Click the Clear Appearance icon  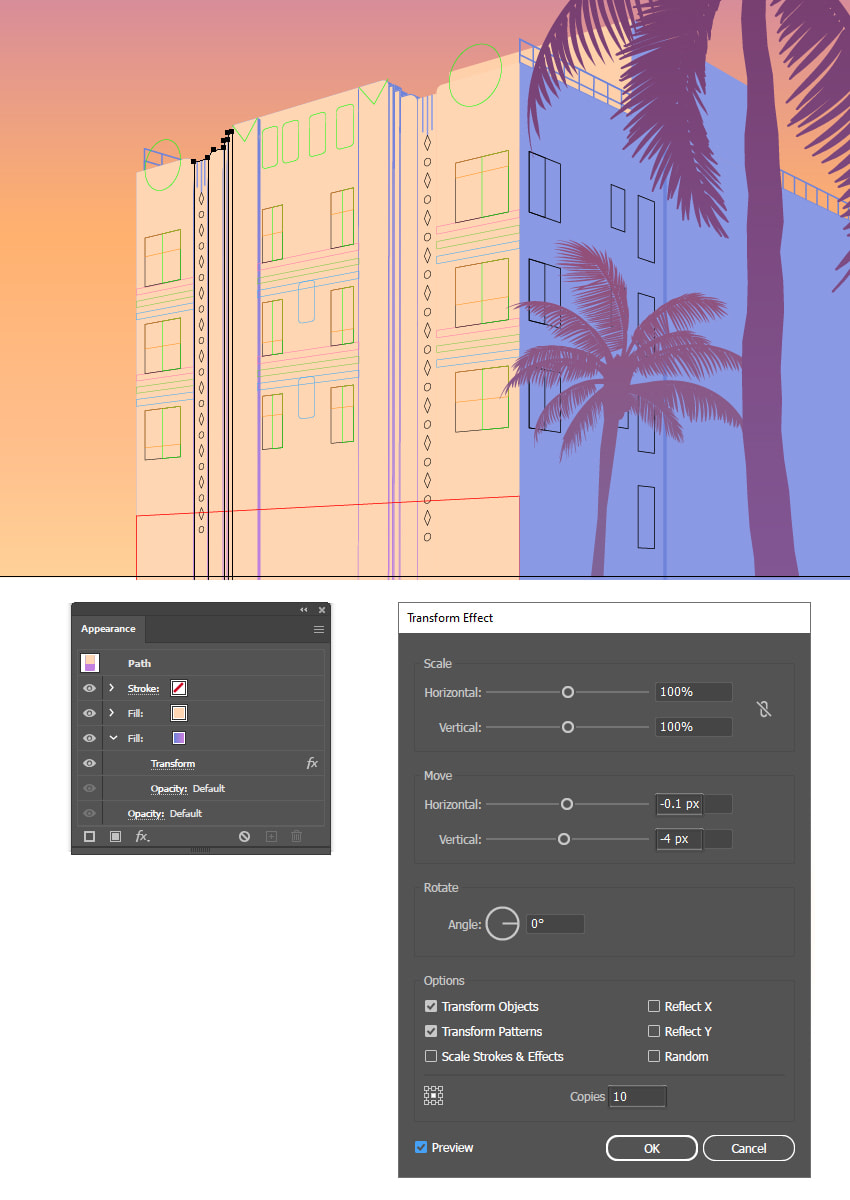point(244,836)
